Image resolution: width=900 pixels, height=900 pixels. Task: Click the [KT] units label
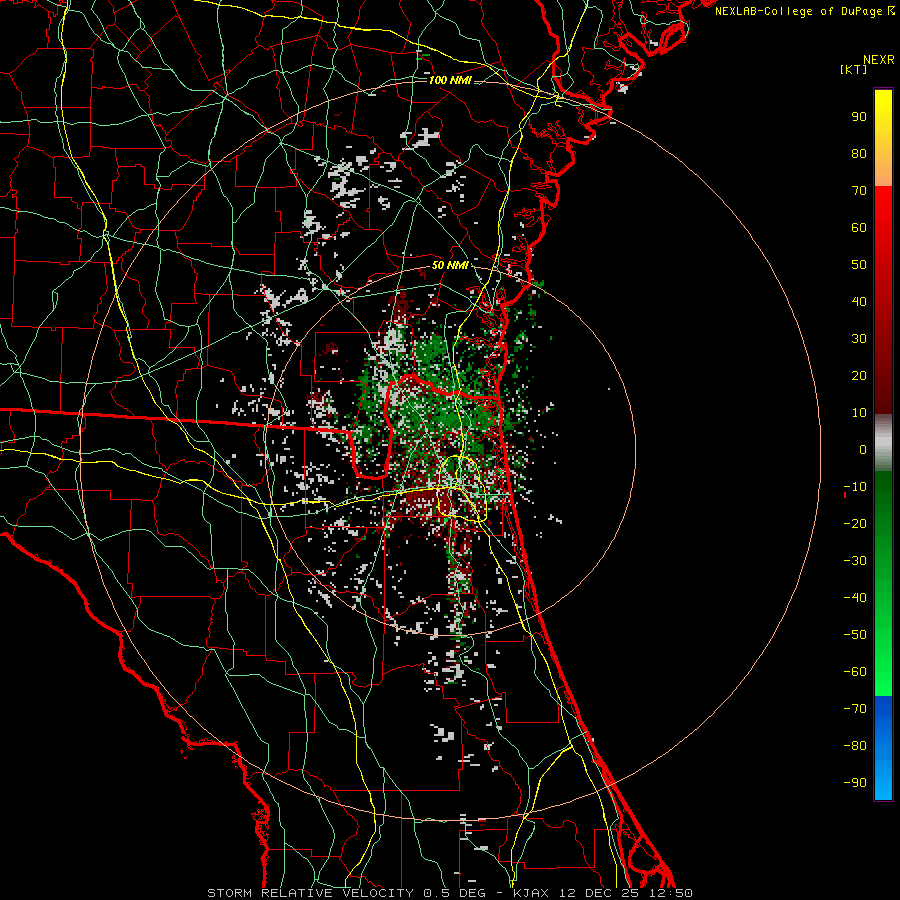pyautogui.click(x=853, y=69)
